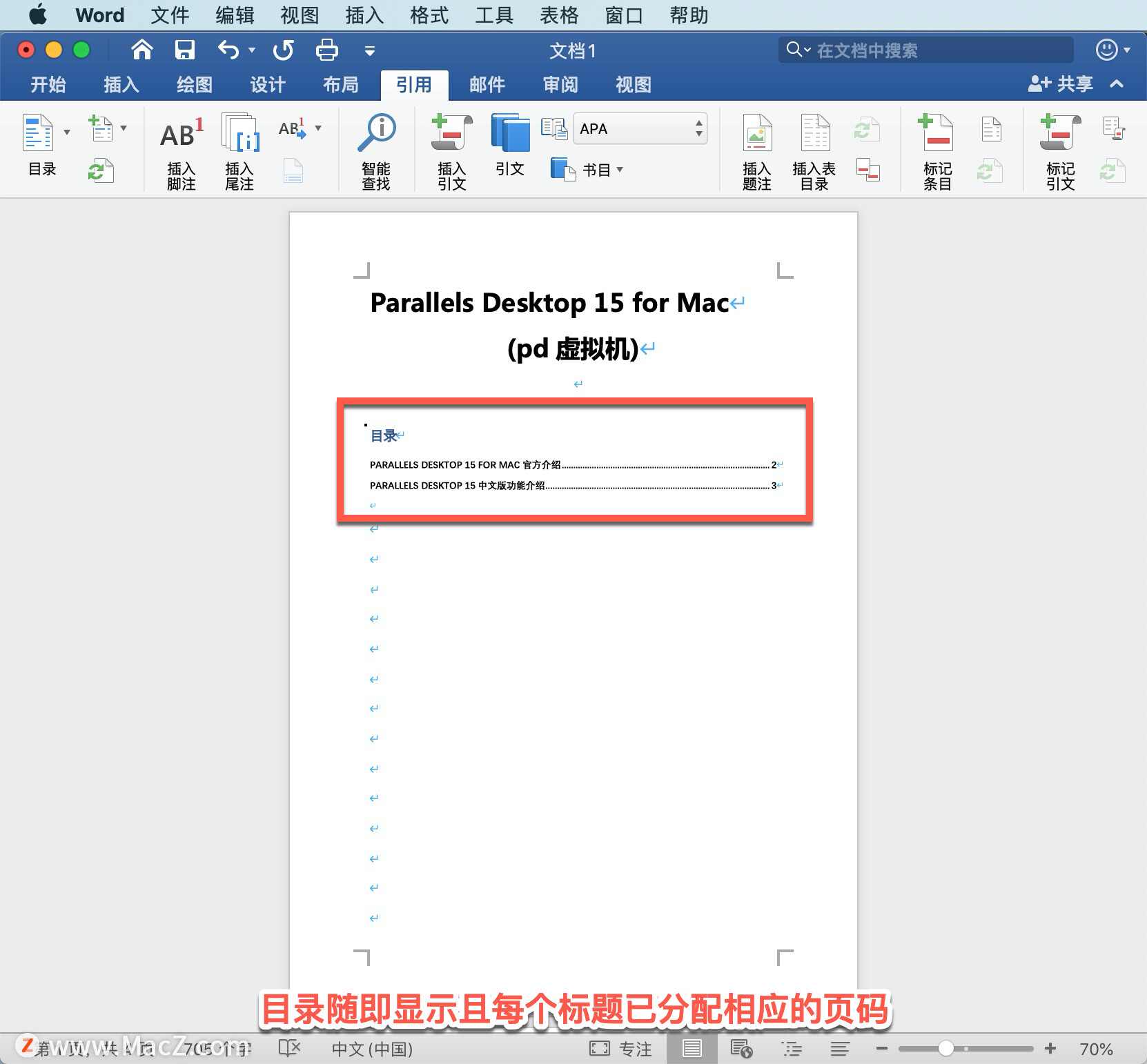Viewport: 1147px width, 1064px height.
Task: Click the manage citation sources icon
Action: pos(553,128)
